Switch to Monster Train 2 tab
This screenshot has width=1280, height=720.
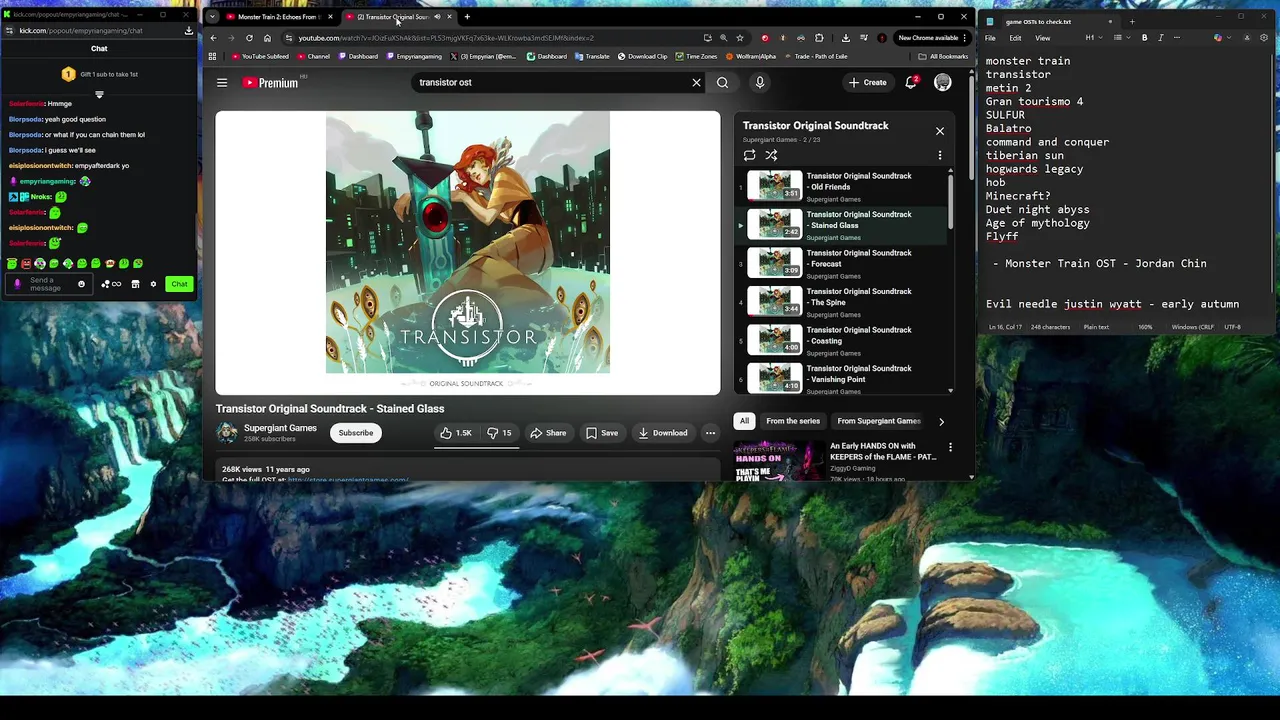point(278,17)
